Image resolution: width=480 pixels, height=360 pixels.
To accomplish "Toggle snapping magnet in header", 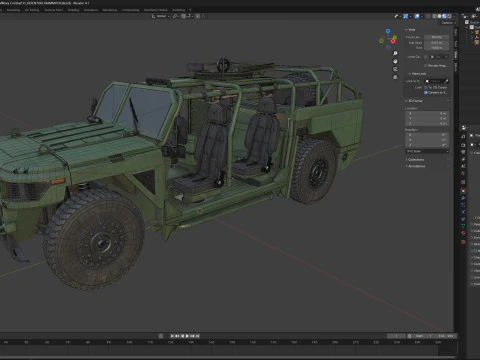I will tap(183, 16).
